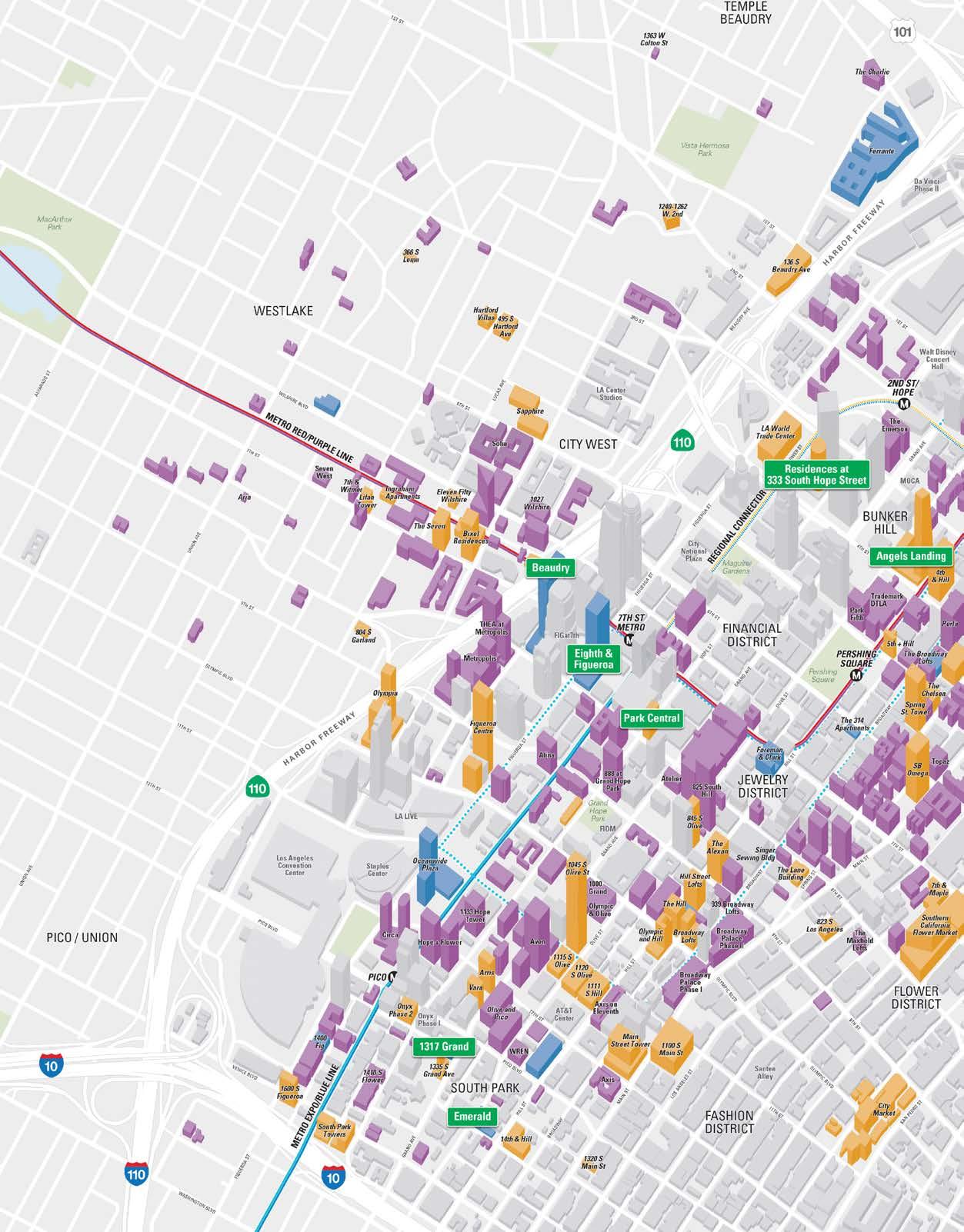
Task: Click the FASHION DISTRICT name
Action: pyautogui.click(x=729, y=1121)
